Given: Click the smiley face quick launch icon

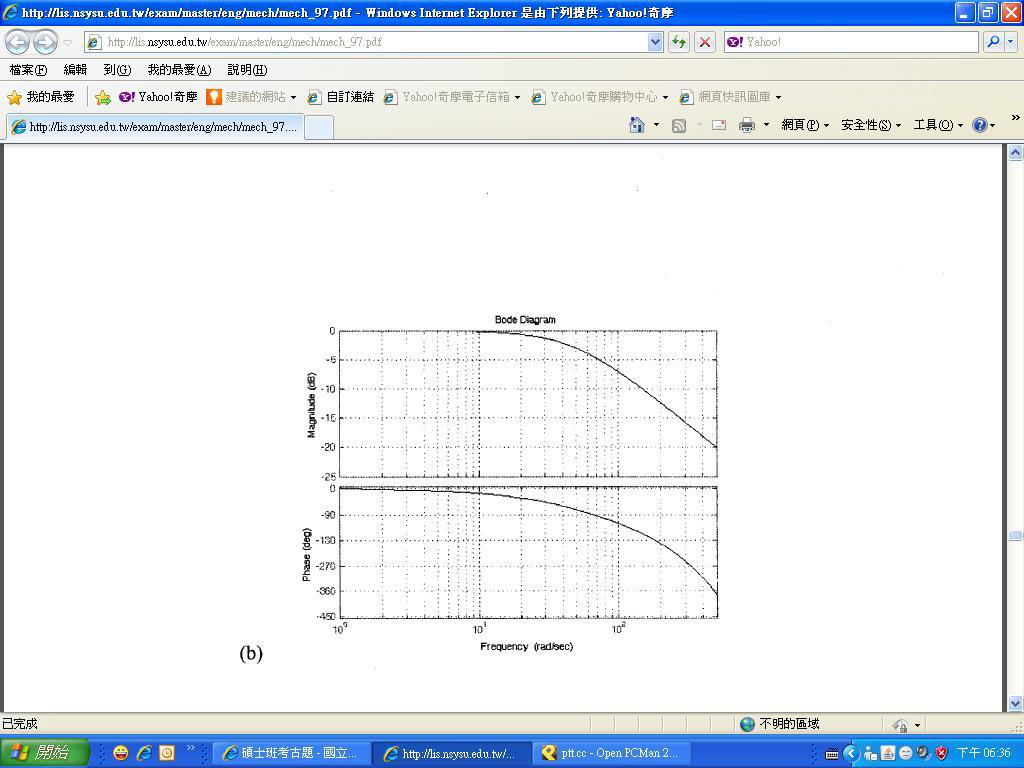Looking at the screenshot, I should (121, 753).
